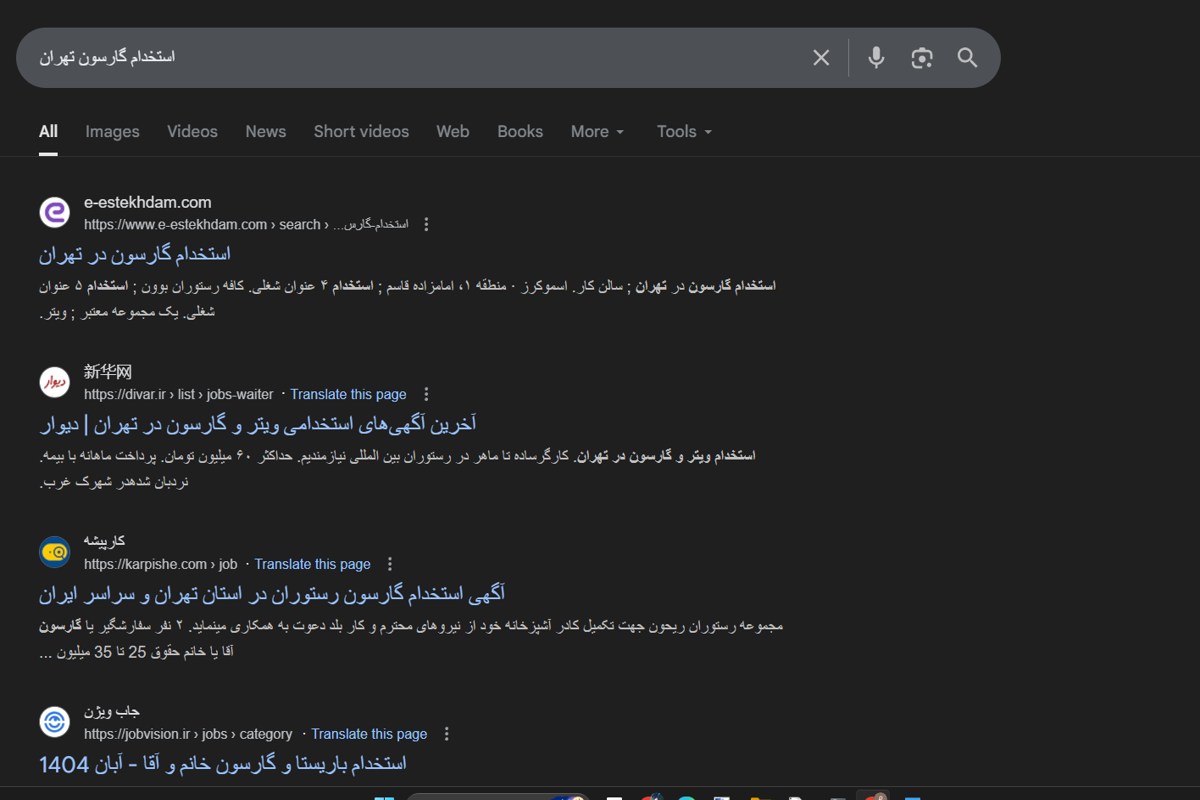
Task: Open Google Lens image search icon
Action: [921, 57]
